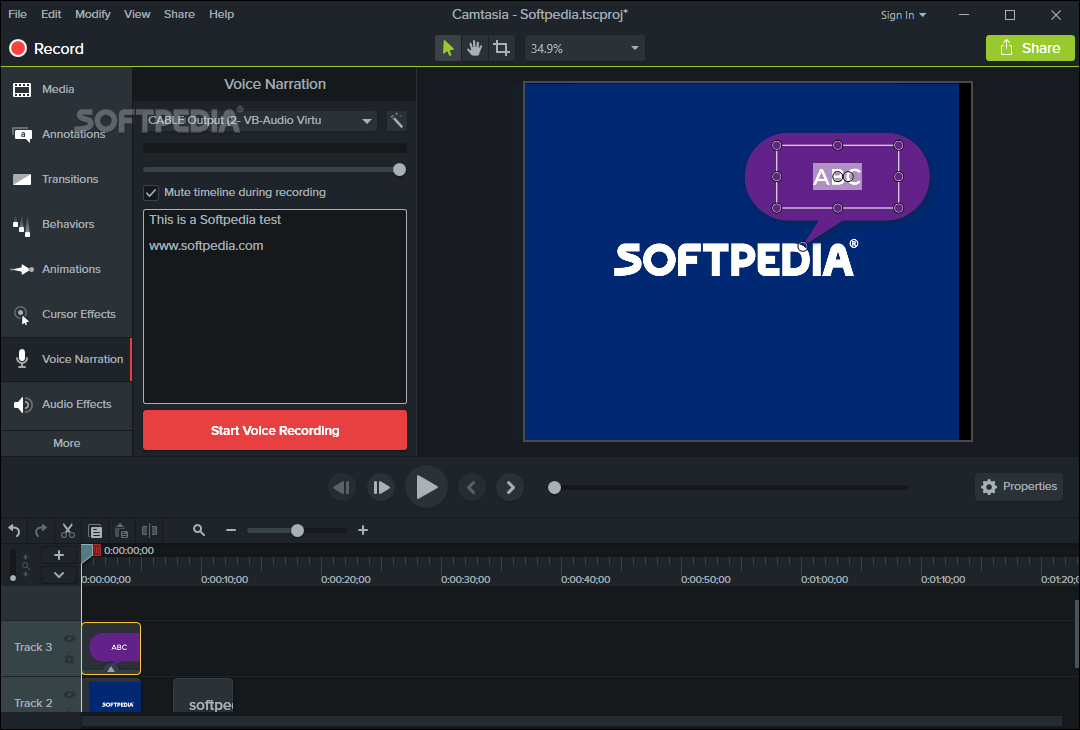Copy the selected timeline clip
Viewport: 1080px width, 730px height.
[x=95, y=531]
